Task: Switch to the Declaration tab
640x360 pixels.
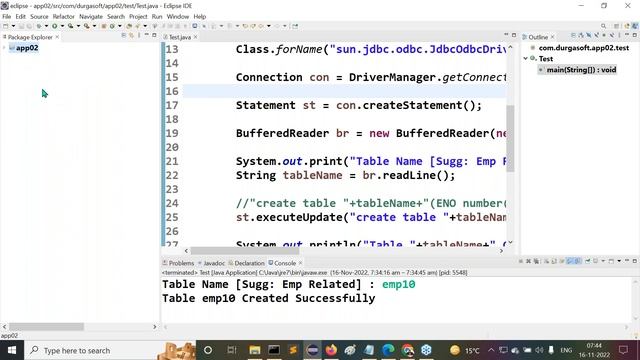Action: pos(247,263)
